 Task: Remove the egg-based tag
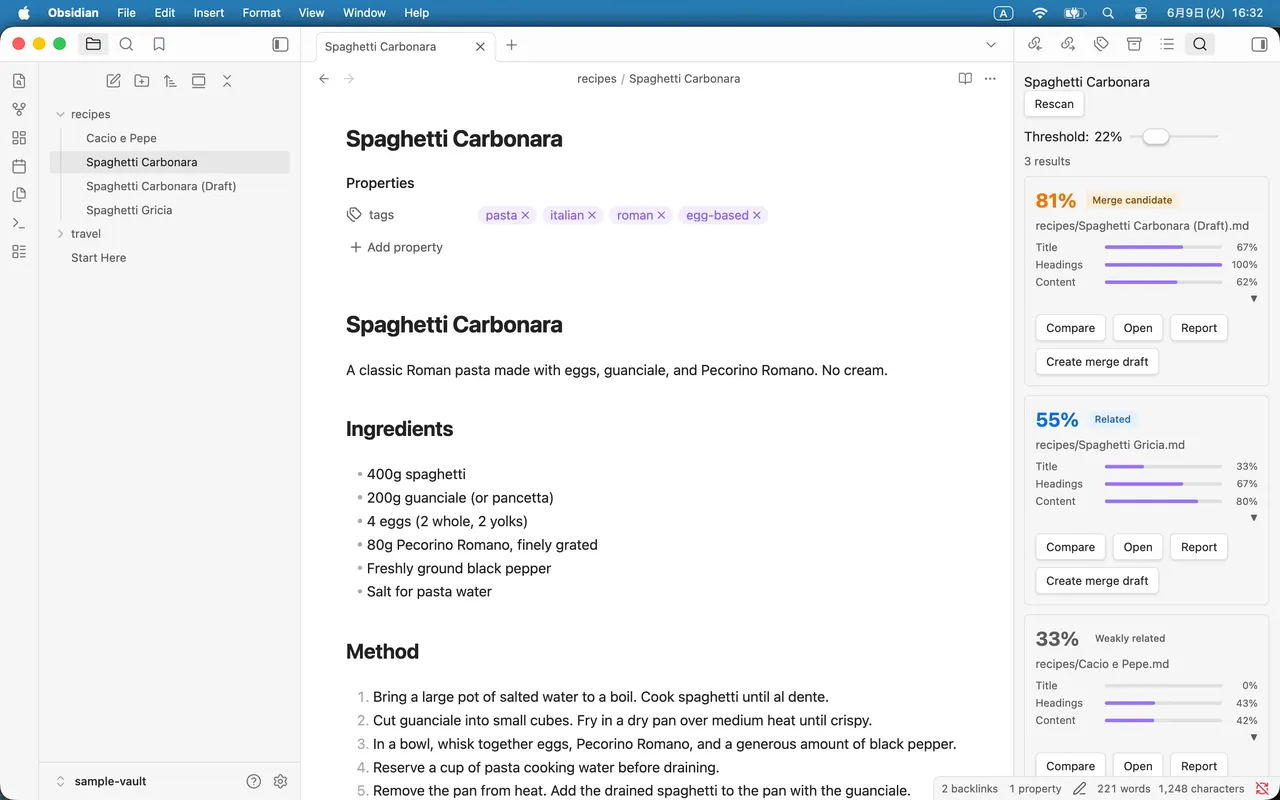(x=757, y=215)
